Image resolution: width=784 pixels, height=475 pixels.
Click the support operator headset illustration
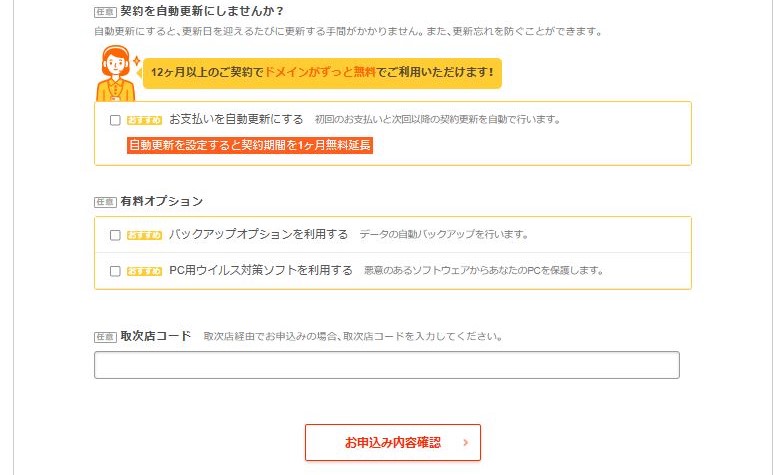116,74
